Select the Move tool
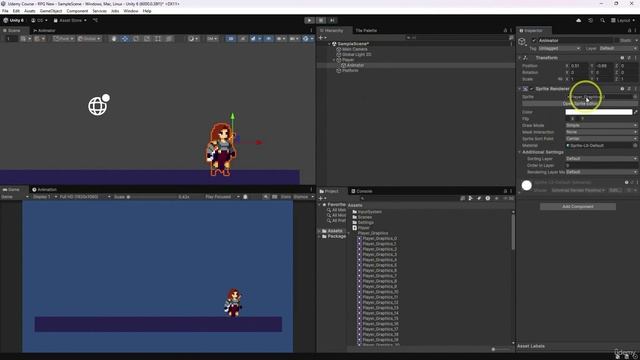The width and height of the screenshot is (640, 360). pyautogui.click(x=125, y=39)
